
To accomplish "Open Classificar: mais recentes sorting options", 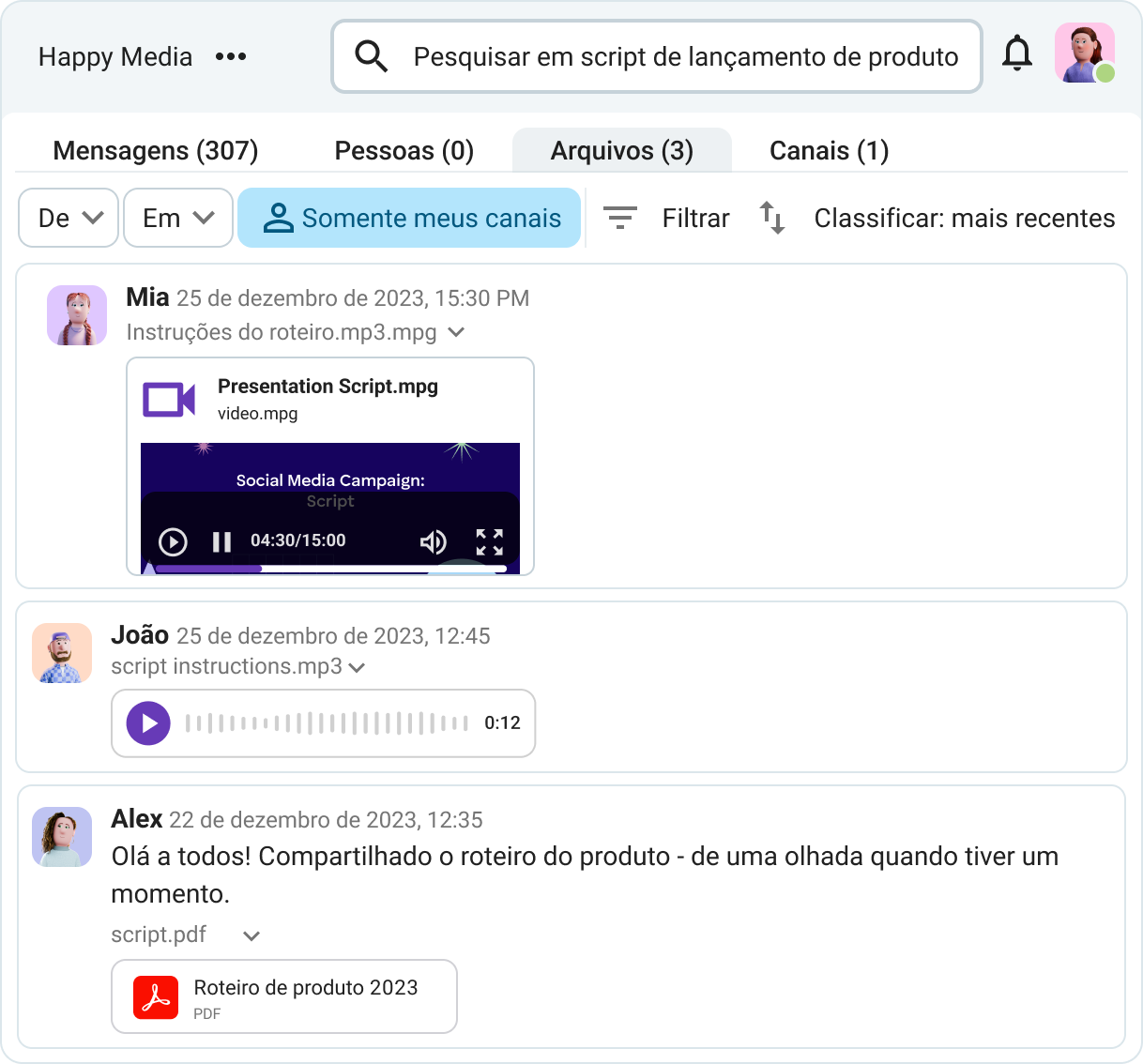I will click(964, 218).
